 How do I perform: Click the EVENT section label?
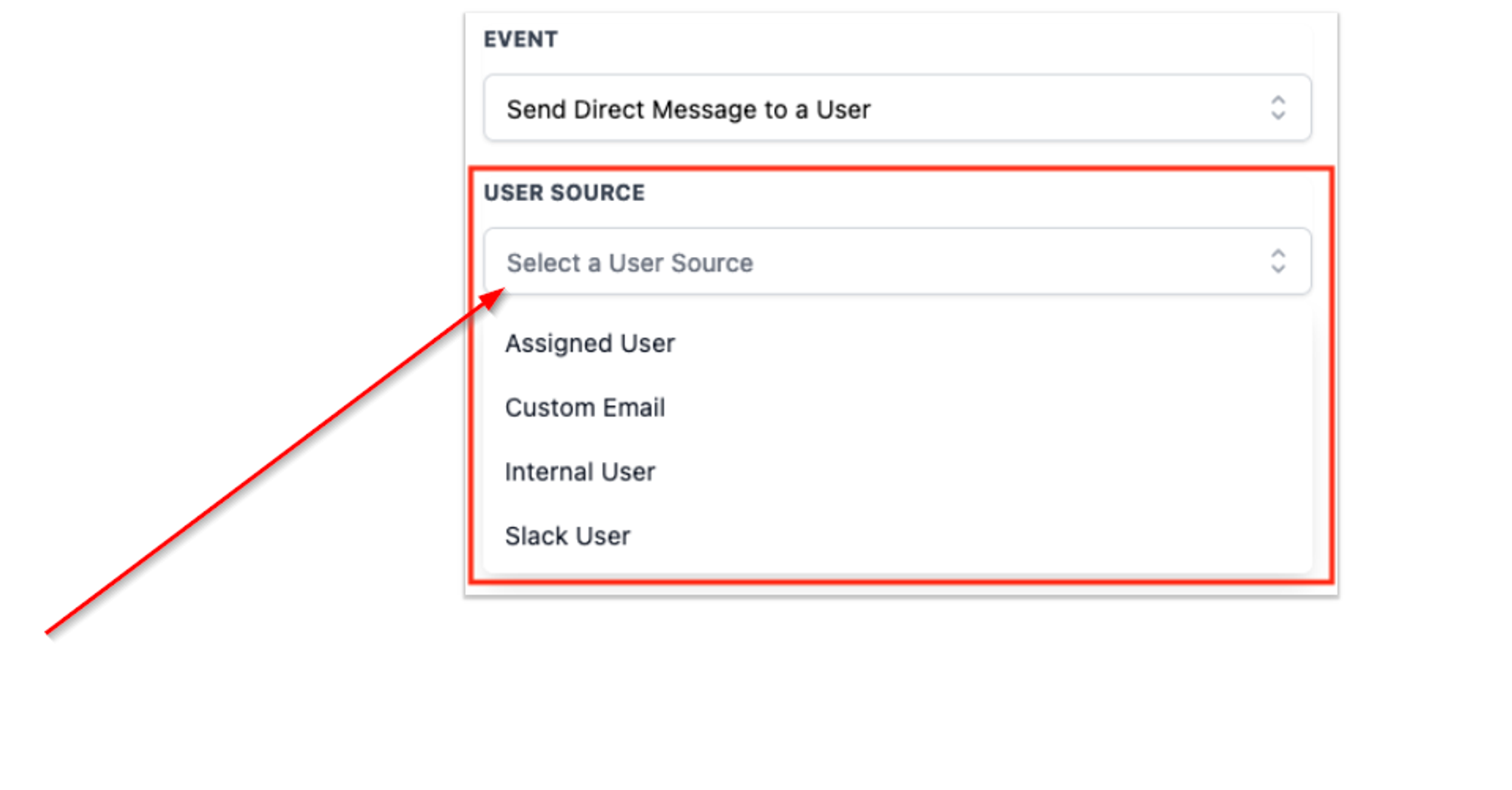(x=521, y=39)
